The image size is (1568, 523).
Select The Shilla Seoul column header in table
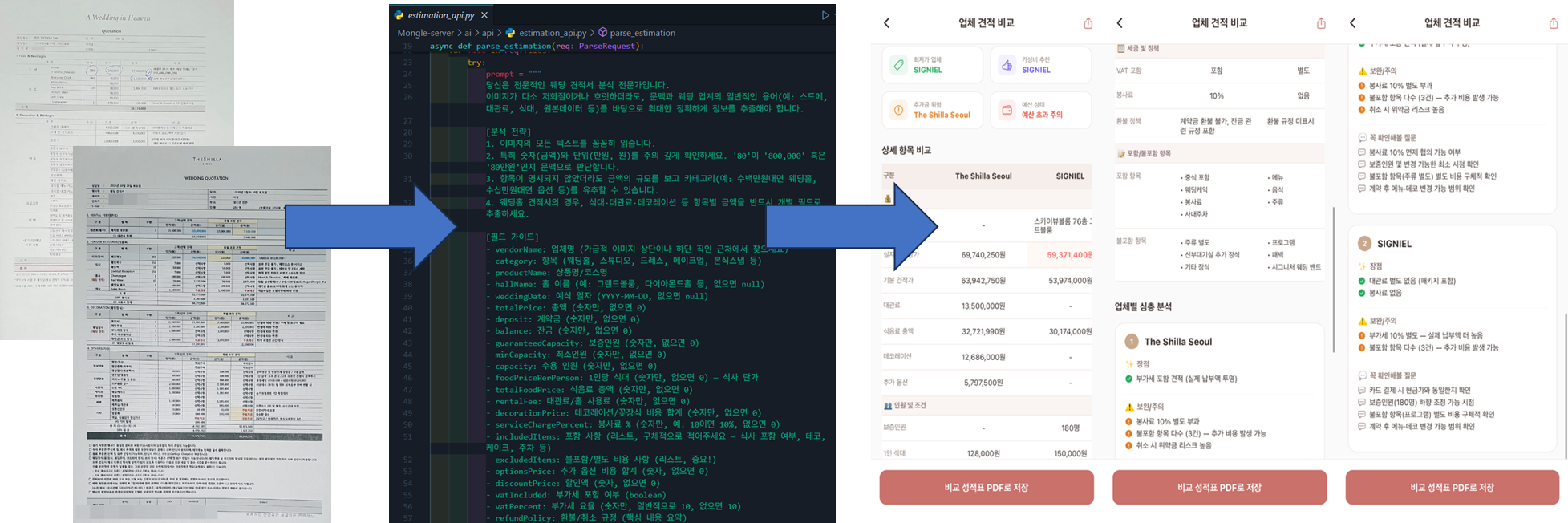[983, 176]
